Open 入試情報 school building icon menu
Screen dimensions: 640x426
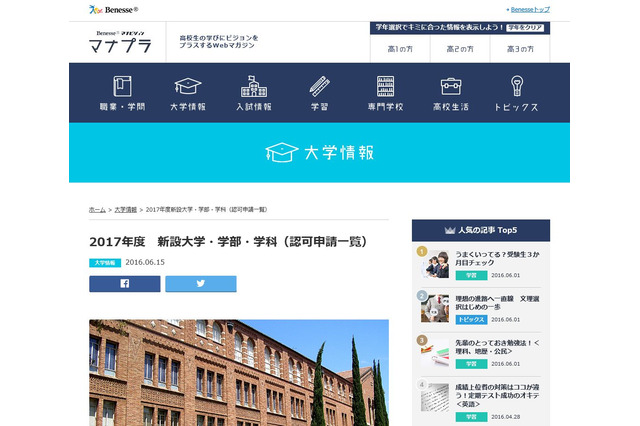tap(254, 86)
